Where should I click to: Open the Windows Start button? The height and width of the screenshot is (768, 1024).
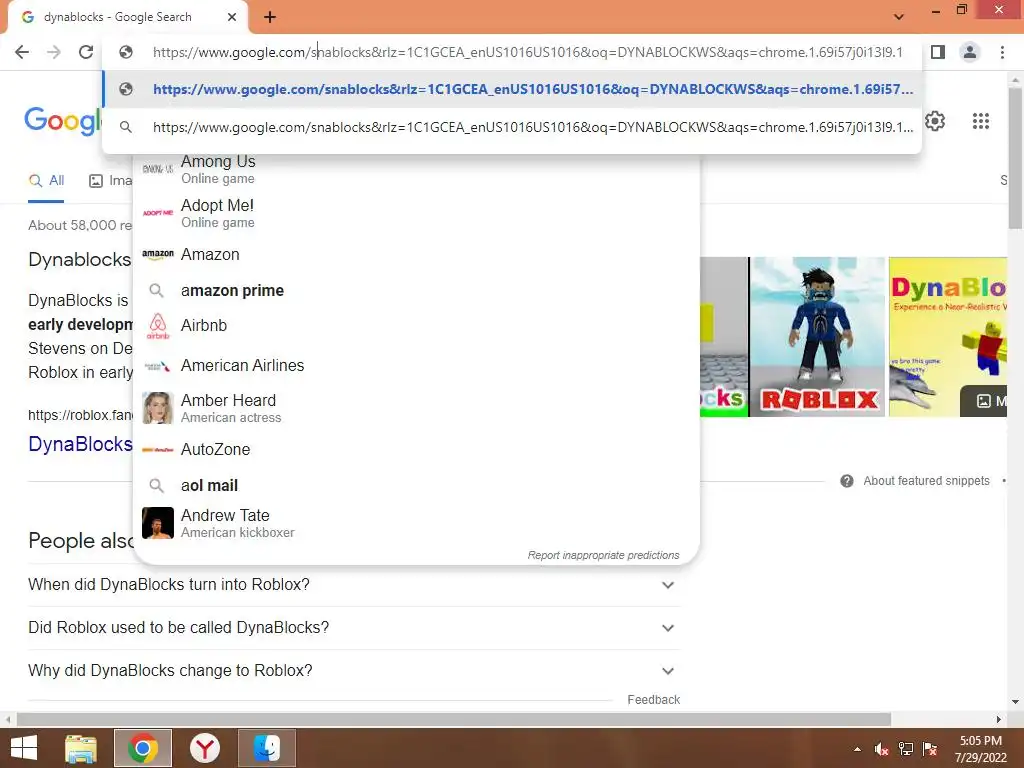coord(24,748)
